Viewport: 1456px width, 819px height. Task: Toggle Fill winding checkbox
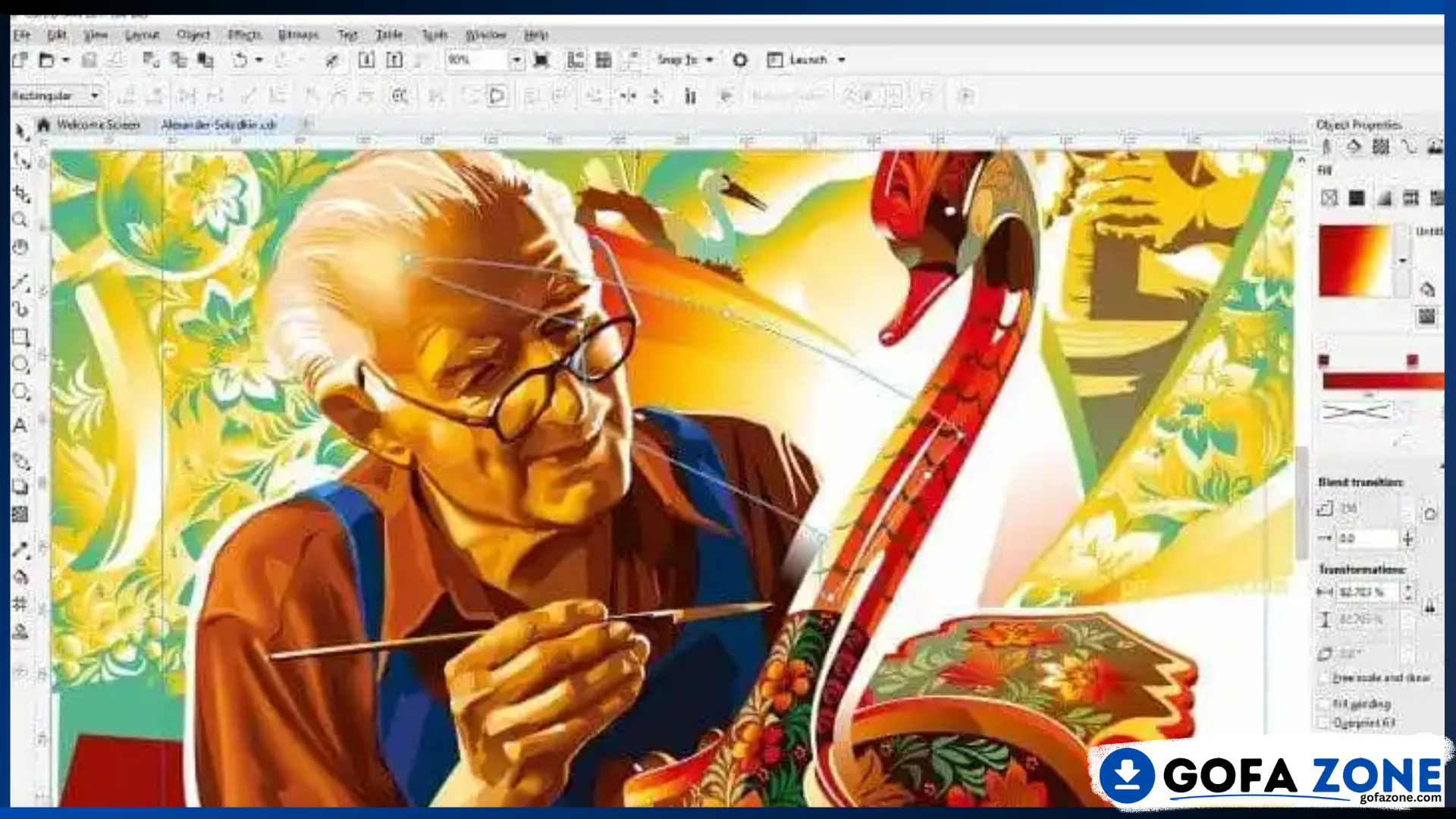click(x=1325, y=704)
